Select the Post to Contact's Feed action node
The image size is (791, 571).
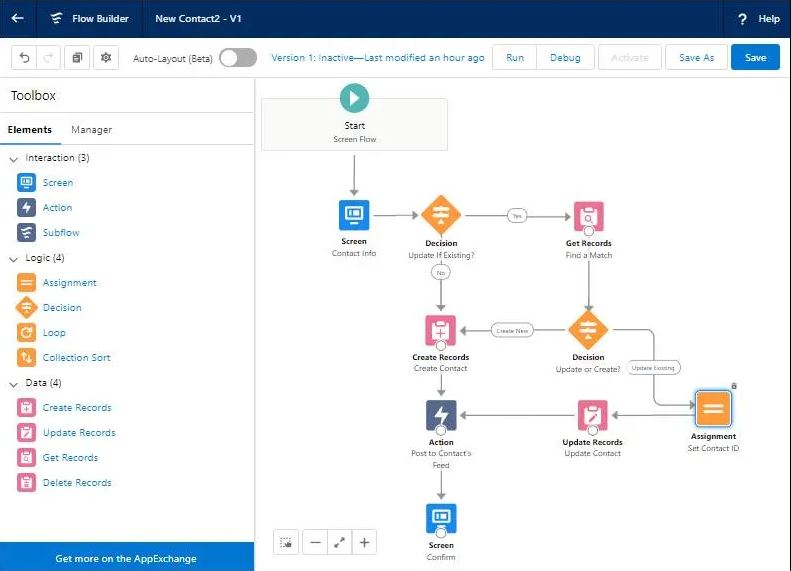pyautogui.click(x=441, y=415)
